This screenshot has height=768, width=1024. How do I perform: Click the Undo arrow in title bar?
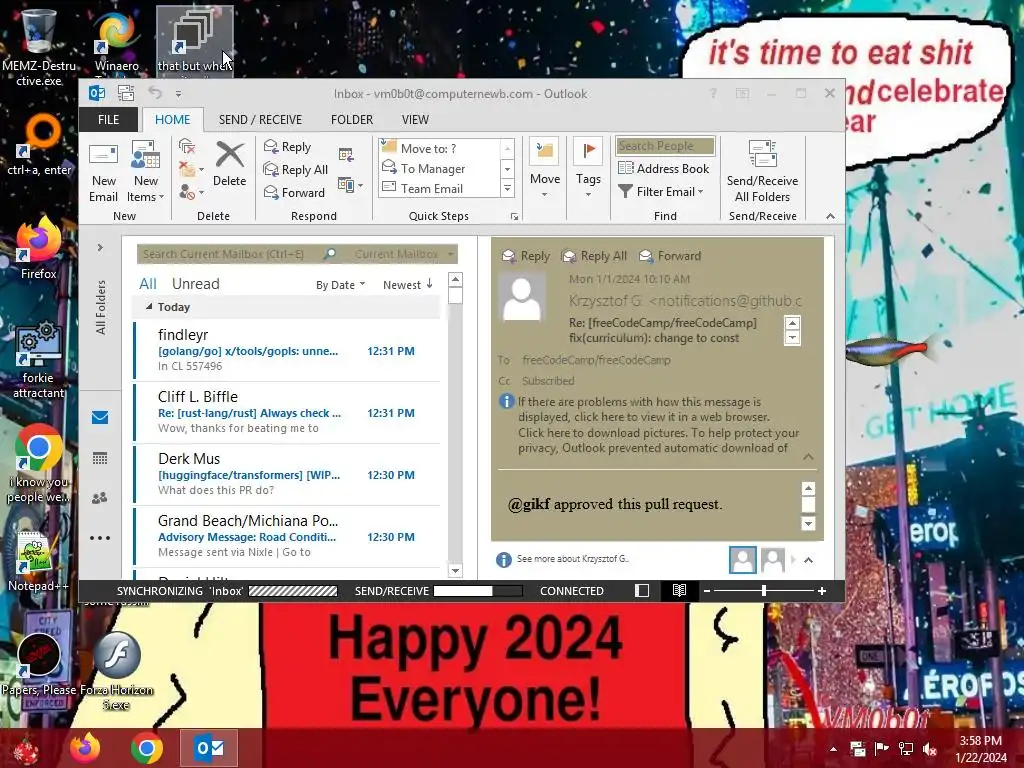(155, 93)
